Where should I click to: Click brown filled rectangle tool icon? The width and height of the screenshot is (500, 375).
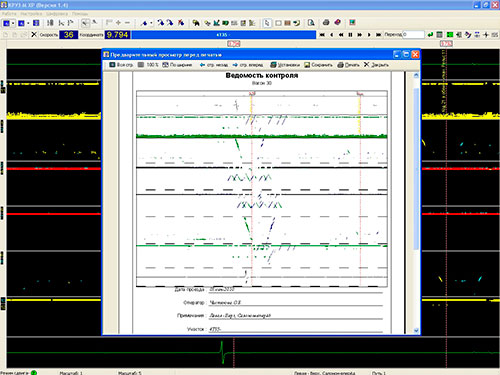pos(287,23)
